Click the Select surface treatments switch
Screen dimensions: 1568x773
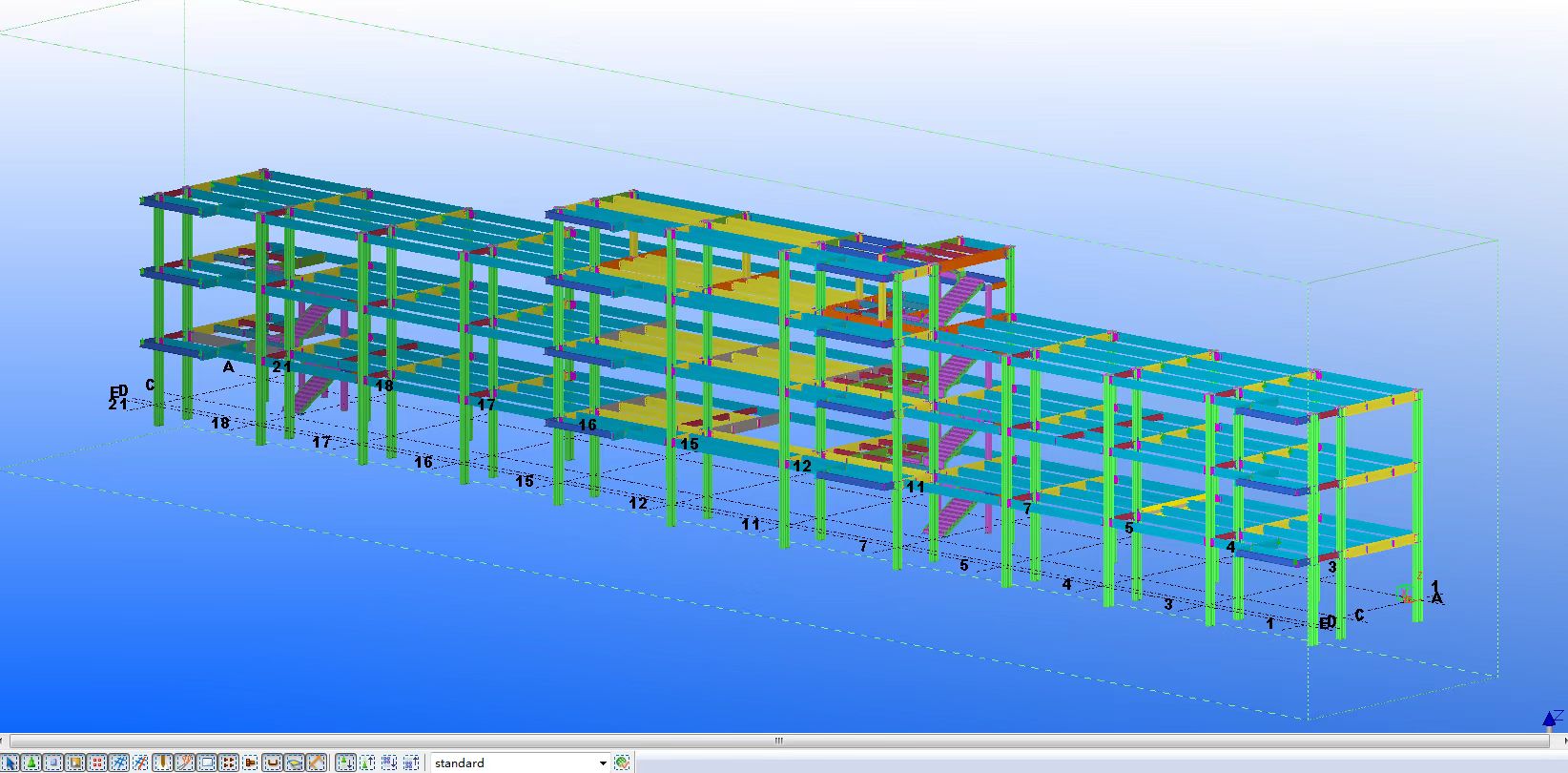click(75, 763)
